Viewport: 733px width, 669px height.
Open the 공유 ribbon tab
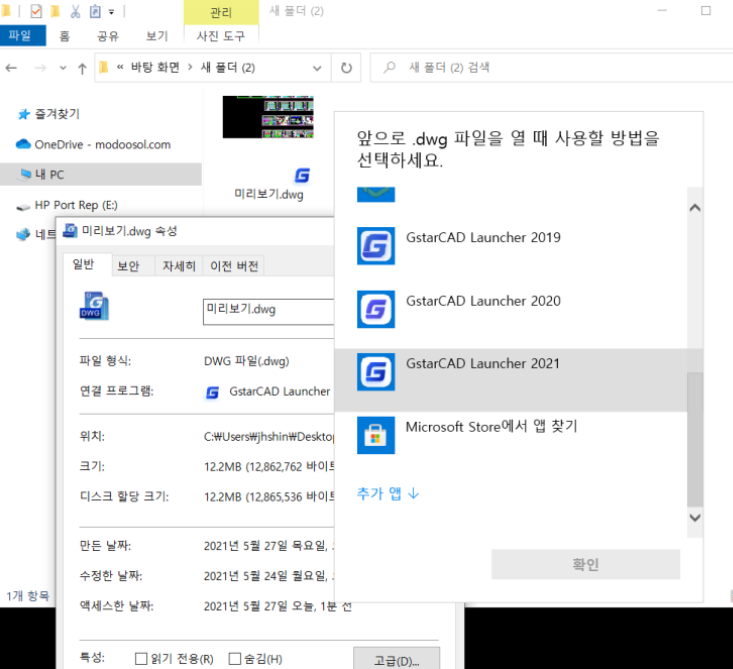click(108, 36)
